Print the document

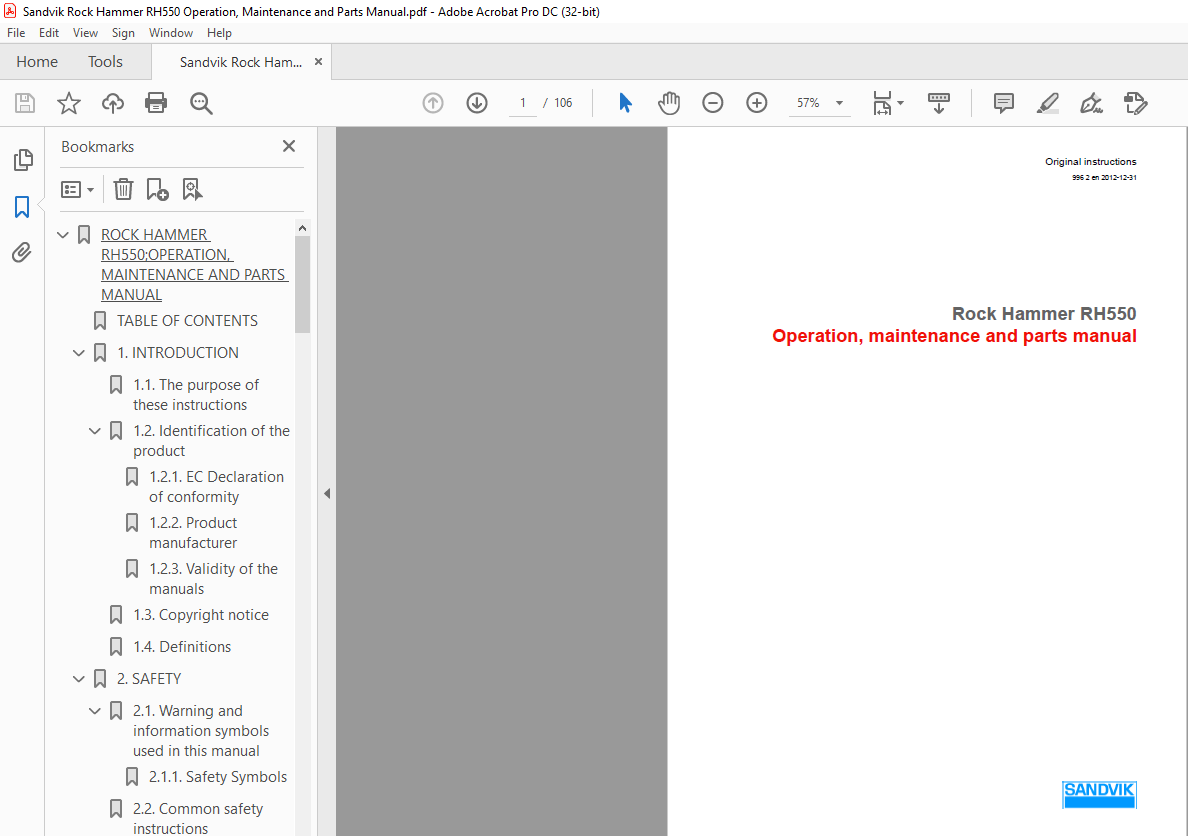click(156, 103)
